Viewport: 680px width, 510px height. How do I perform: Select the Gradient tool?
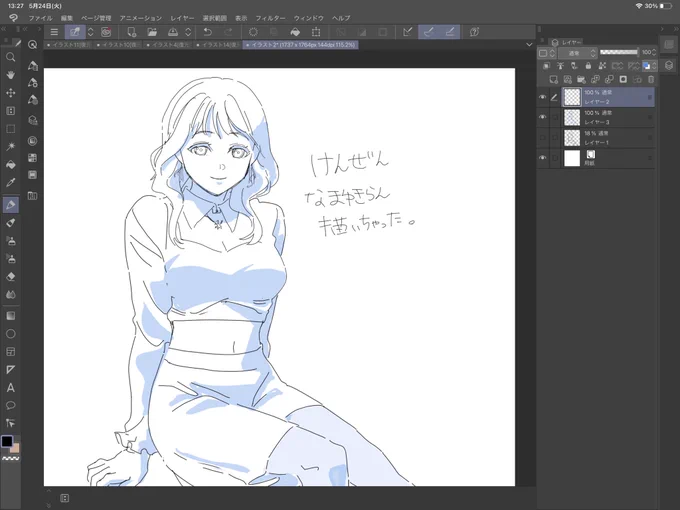tap(11, 316)
